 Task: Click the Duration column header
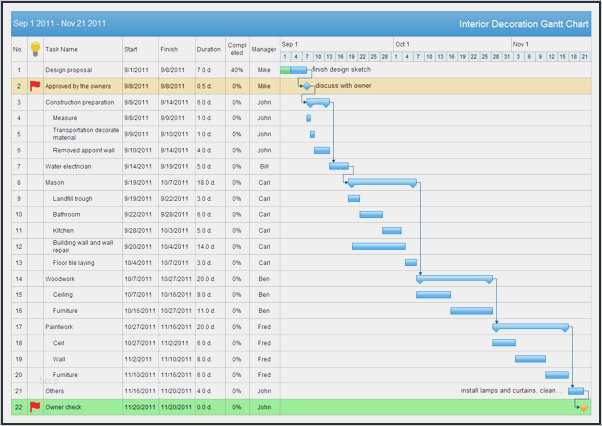tap(208, 48)
